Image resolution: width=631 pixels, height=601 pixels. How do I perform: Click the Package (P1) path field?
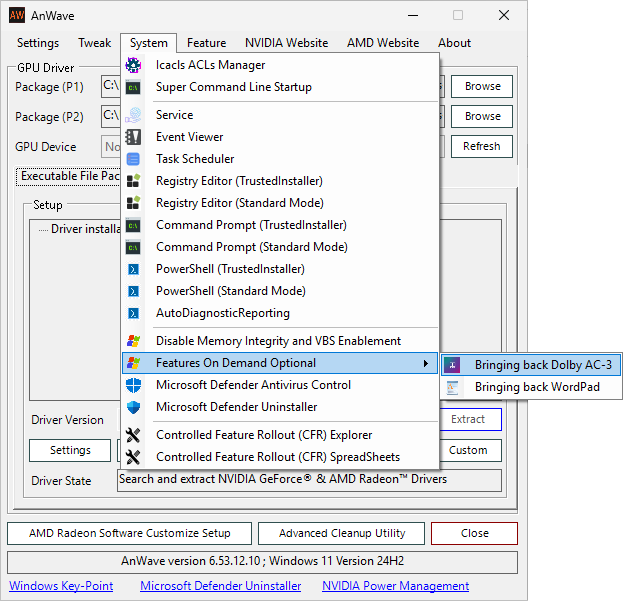[111, 86]
